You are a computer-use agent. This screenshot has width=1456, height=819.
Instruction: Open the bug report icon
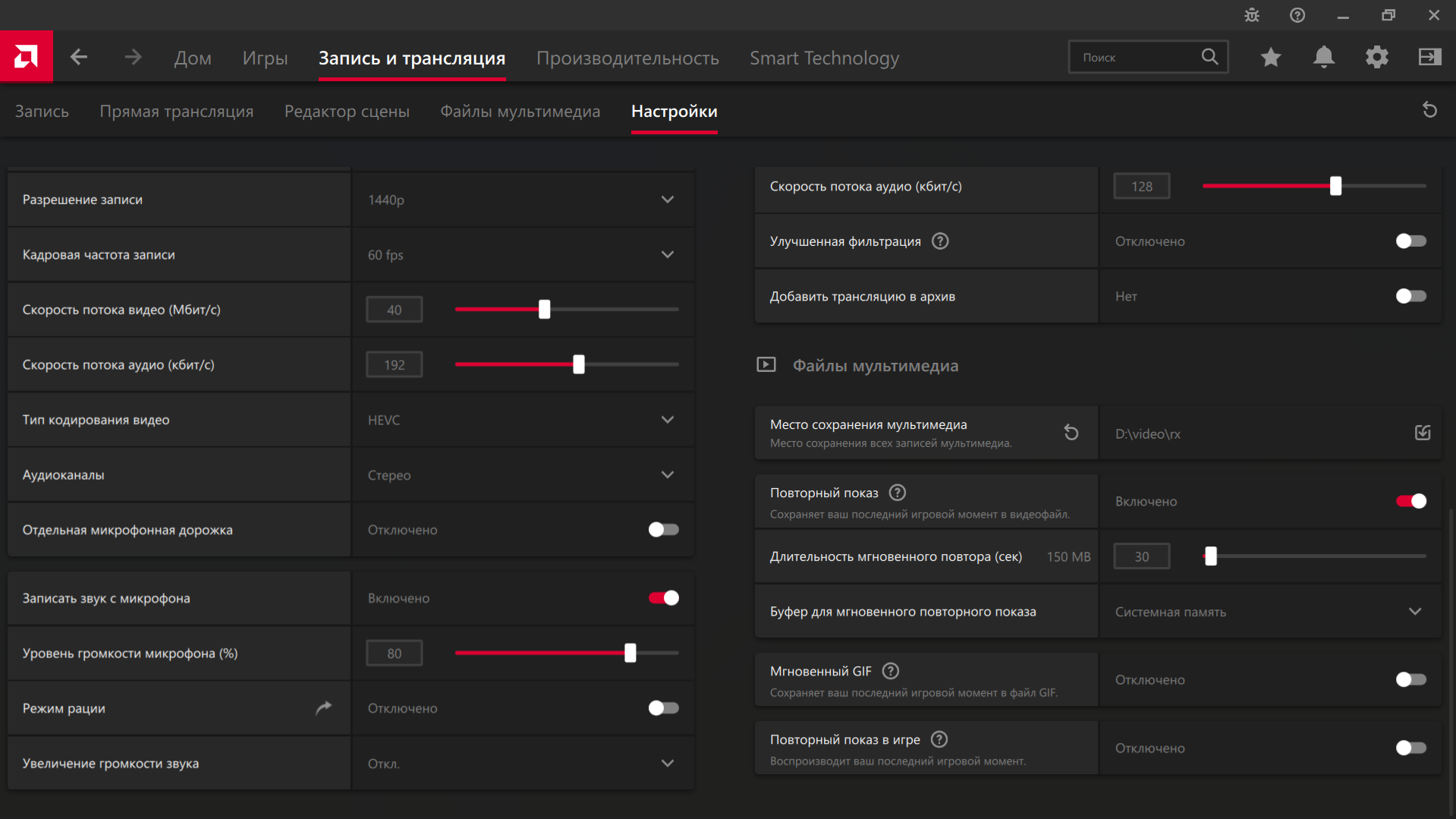1252,15
